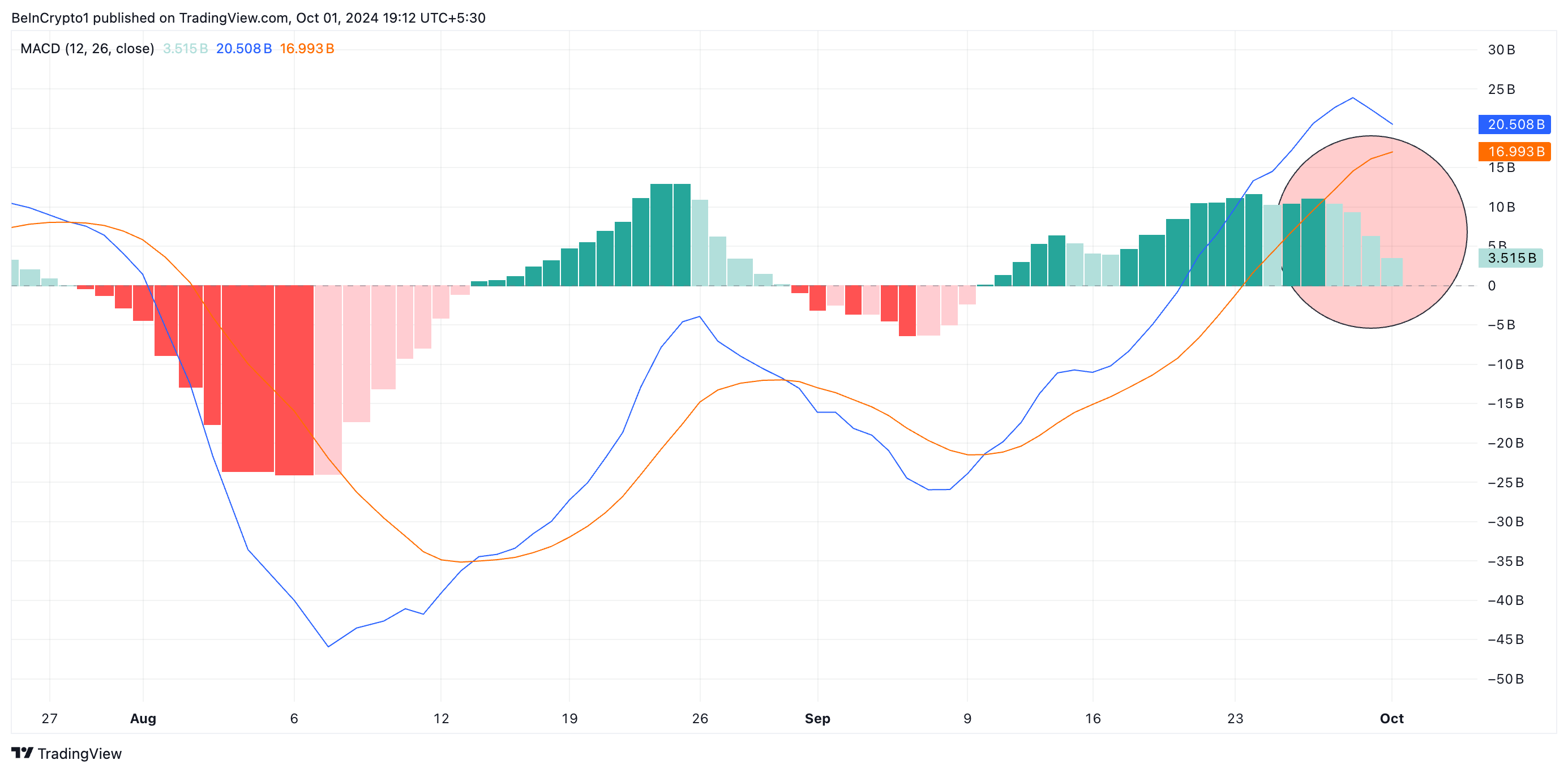
Task: Click the −25 B label on the price scale
Action: click(x=1505, y=482)
